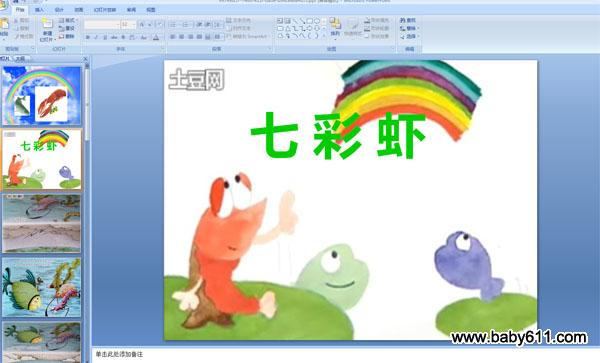
Task: Toggle italic formatting in font group
Action: coord(96,37)
